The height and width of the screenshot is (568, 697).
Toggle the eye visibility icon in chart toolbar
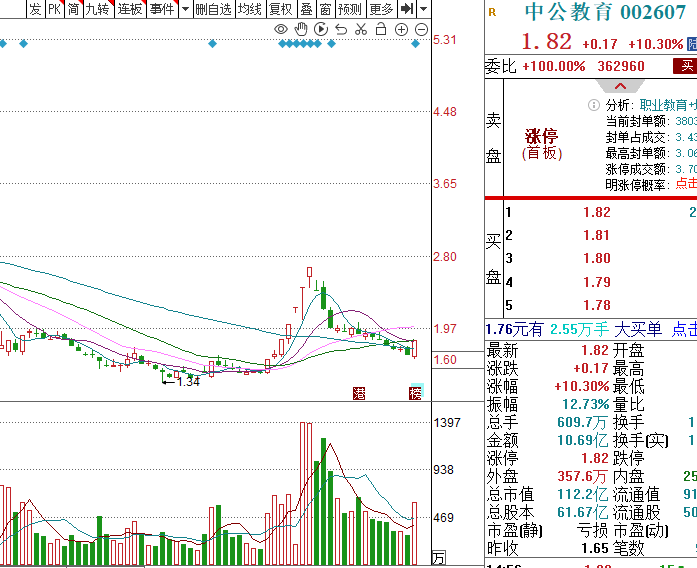coord(281,29)
